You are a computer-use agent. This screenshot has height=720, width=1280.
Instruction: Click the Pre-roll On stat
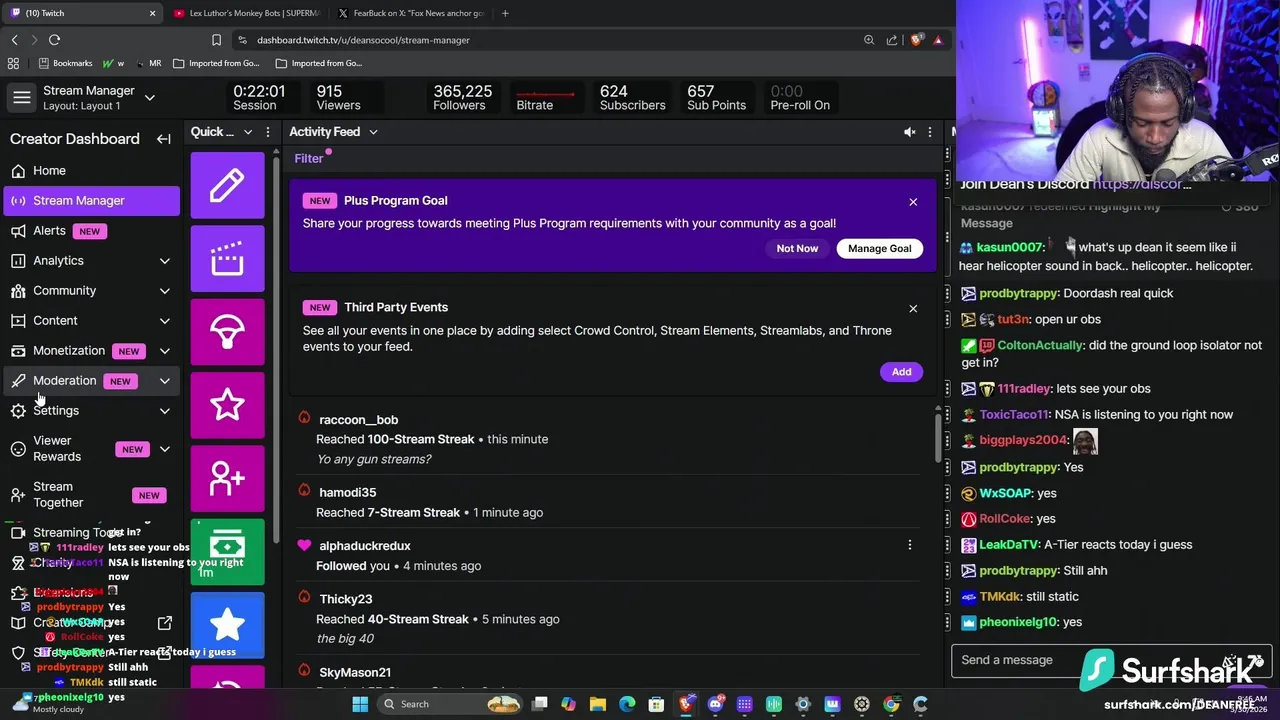point(800,97)
